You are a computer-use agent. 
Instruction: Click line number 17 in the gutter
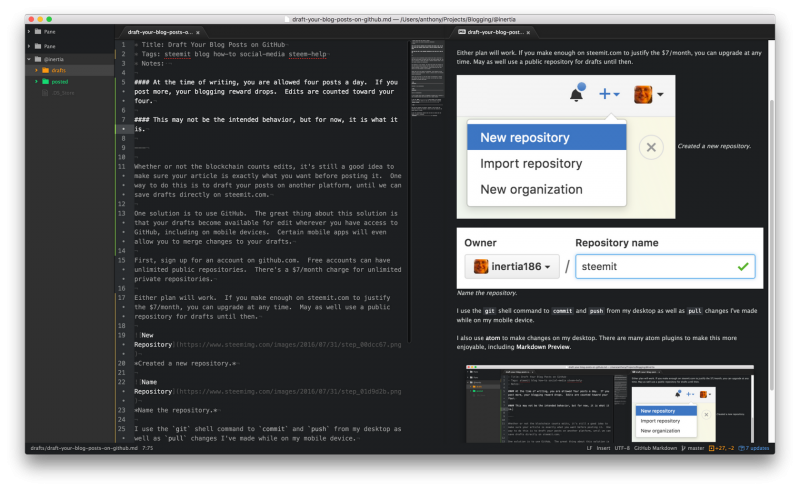pos(121,298)
